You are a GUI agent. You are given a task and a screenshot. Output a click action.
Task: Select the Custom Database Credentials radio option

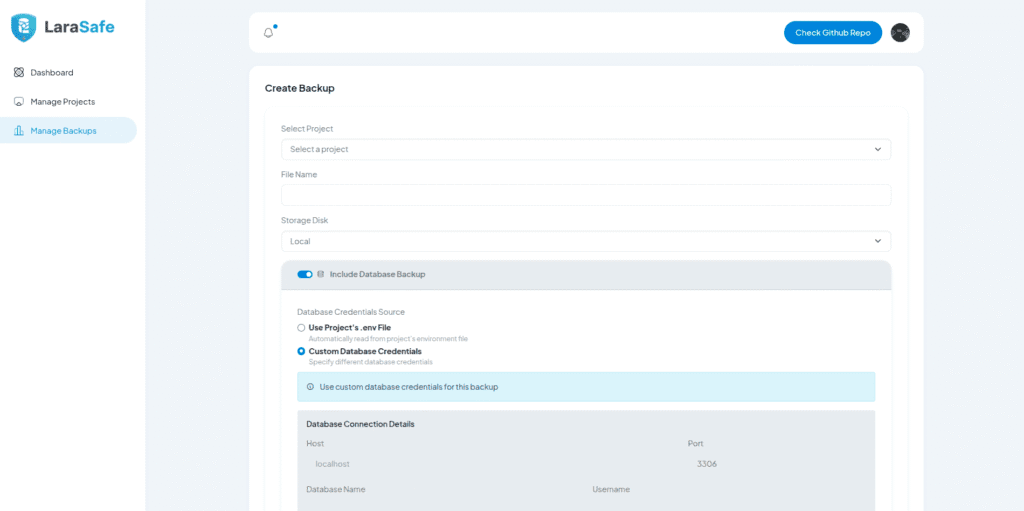coord(301,351)
